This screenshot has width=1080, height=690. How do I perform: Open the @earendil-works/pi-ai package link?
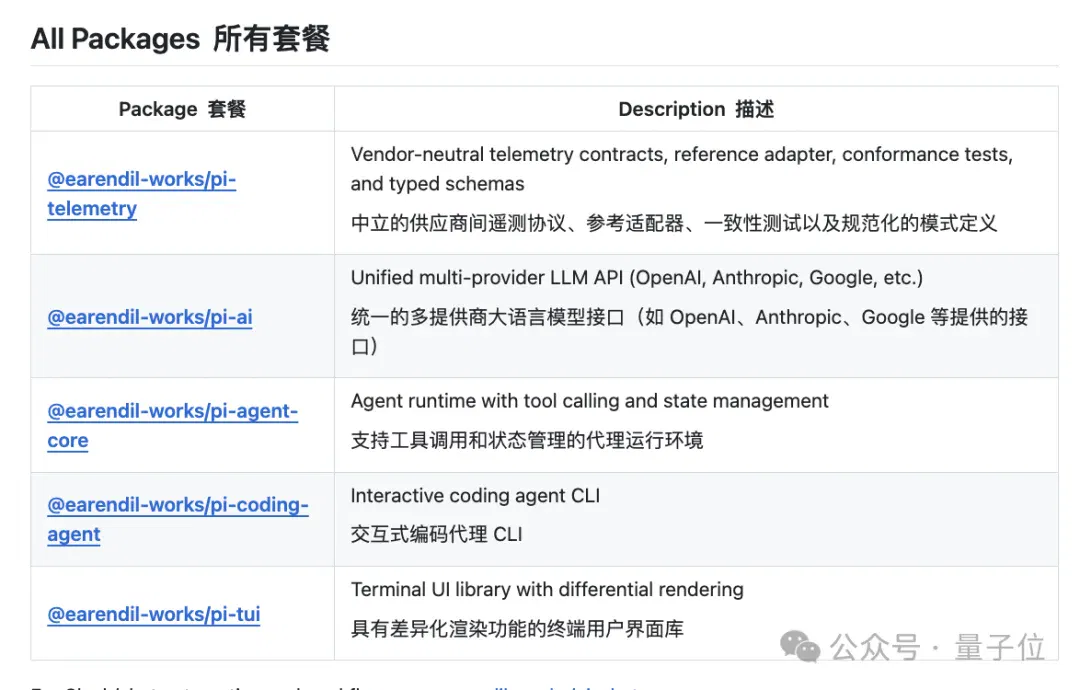149,317
